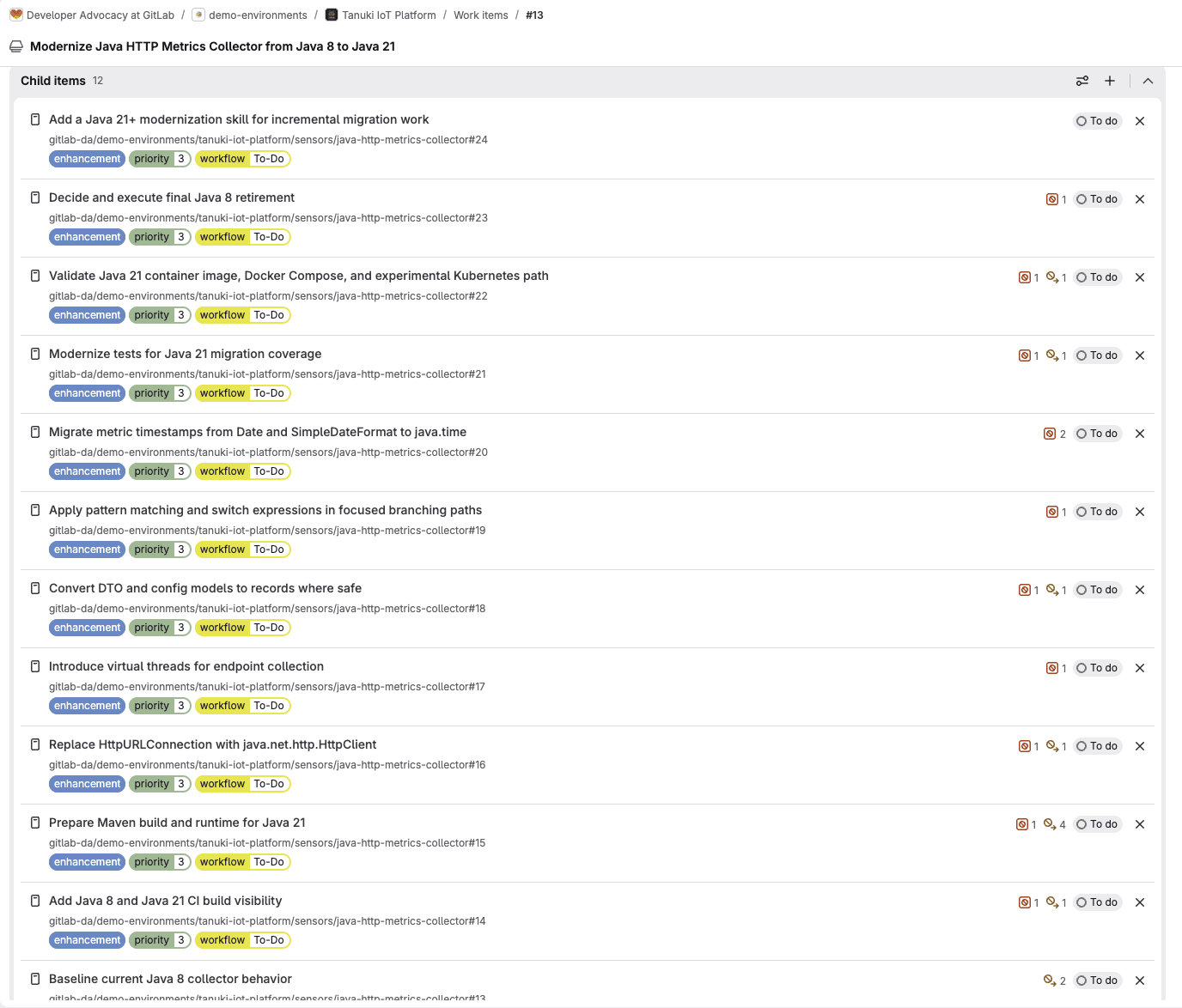Click blocking icon with count 4 on 'Prepare Maven build' row

pyautogui.click(x=1050, y=824)
